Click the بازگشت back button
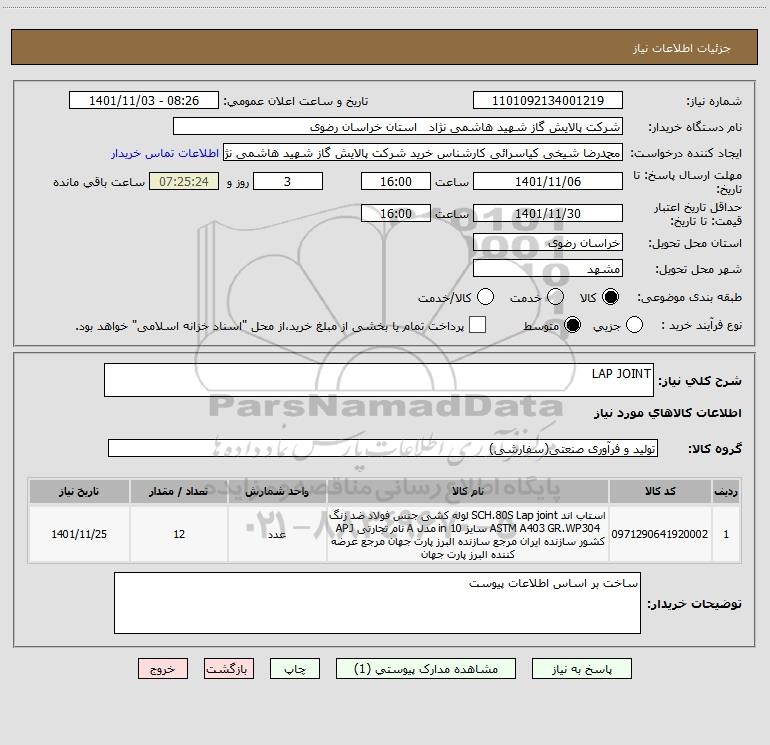Screen dimensions: 770x745 229,669
